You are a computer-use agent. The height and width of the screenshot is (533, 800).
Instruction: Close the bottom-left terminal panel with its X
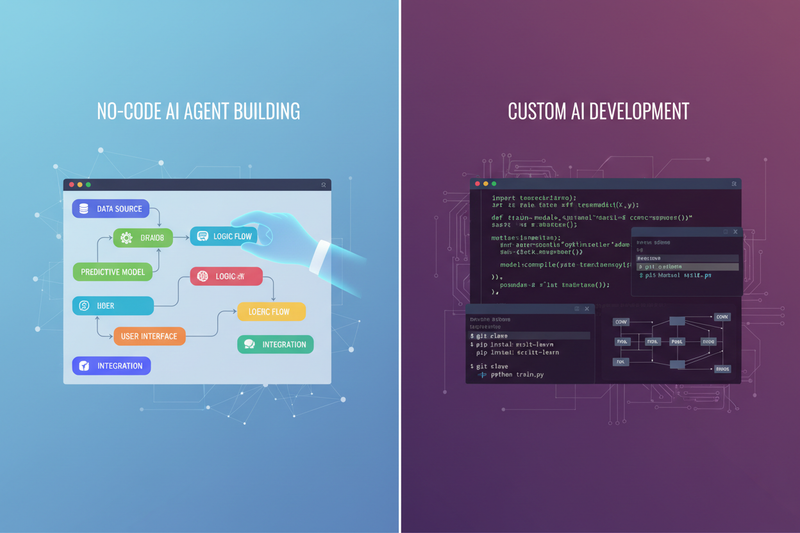coord(587,309)
